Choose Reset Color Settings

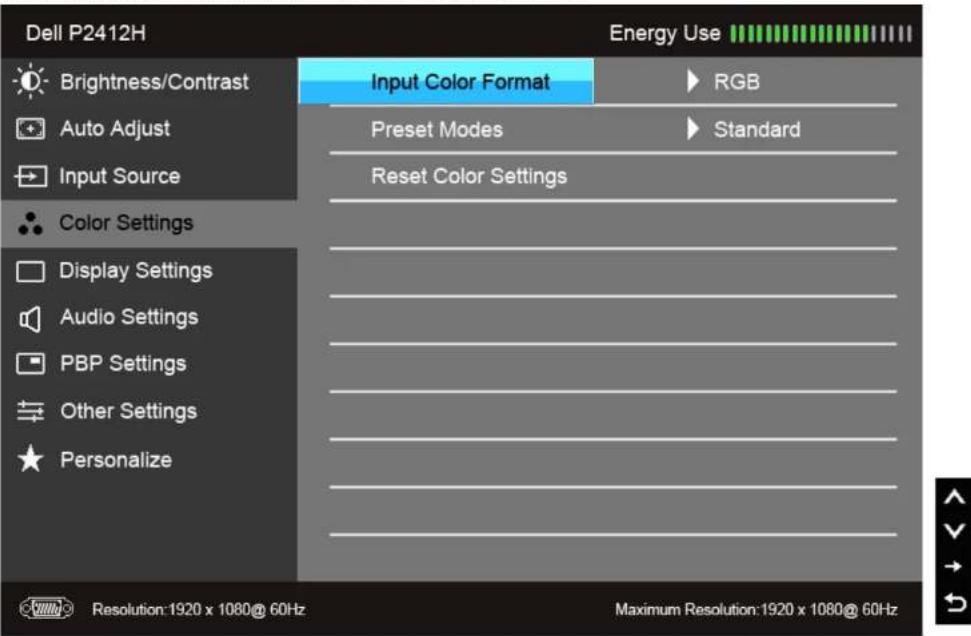[469, 176]
